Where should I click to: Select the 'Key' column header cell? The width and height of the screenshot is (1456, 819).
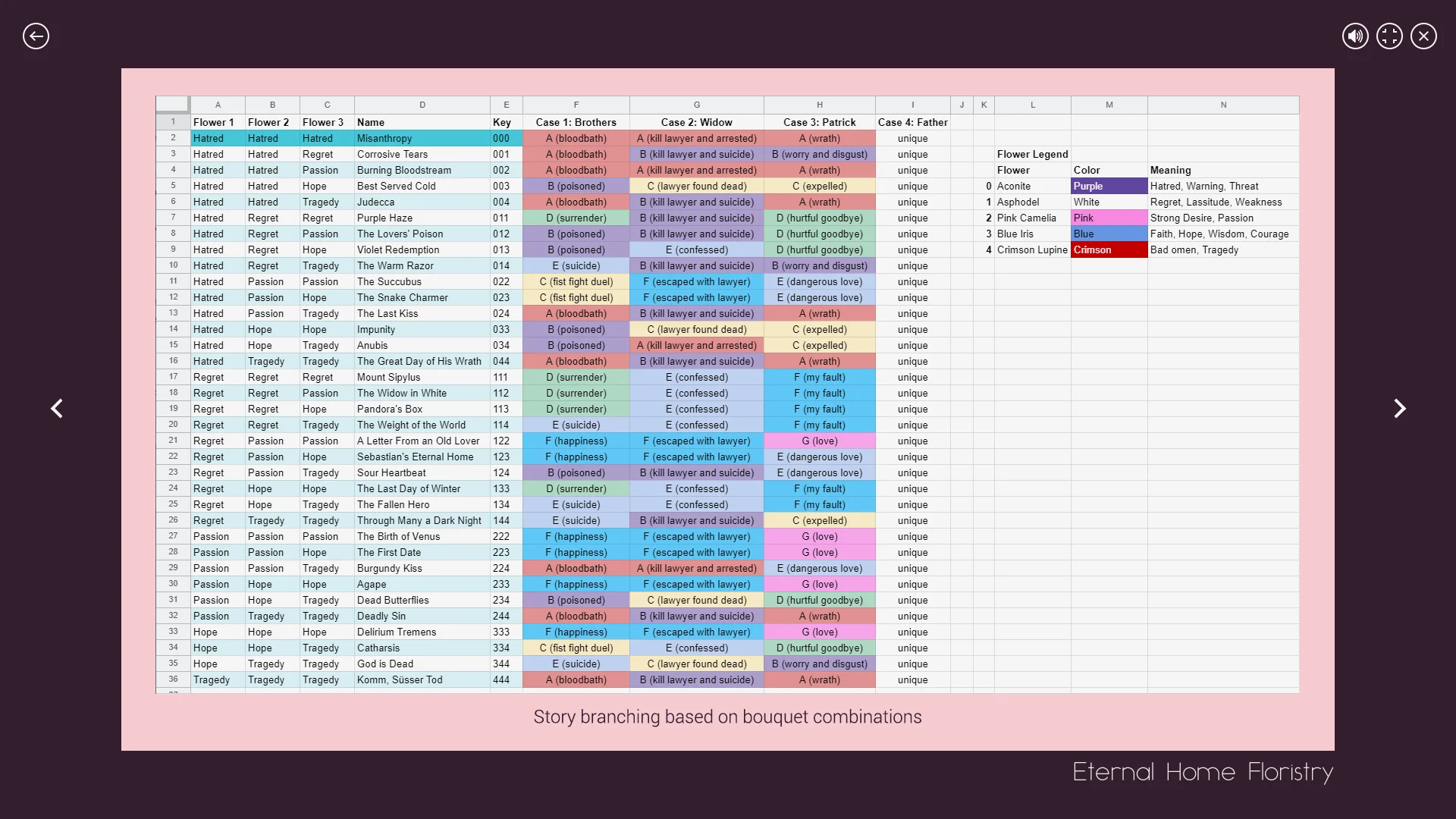pos(506,122)
